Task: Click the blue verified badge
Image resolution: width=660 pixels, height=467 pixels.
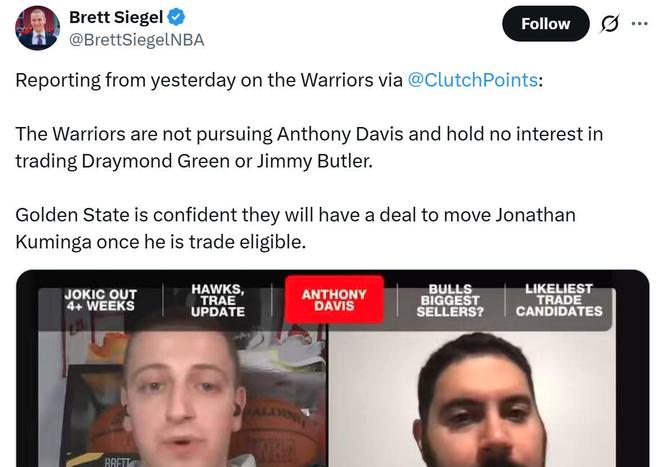Action: (176, 17)
